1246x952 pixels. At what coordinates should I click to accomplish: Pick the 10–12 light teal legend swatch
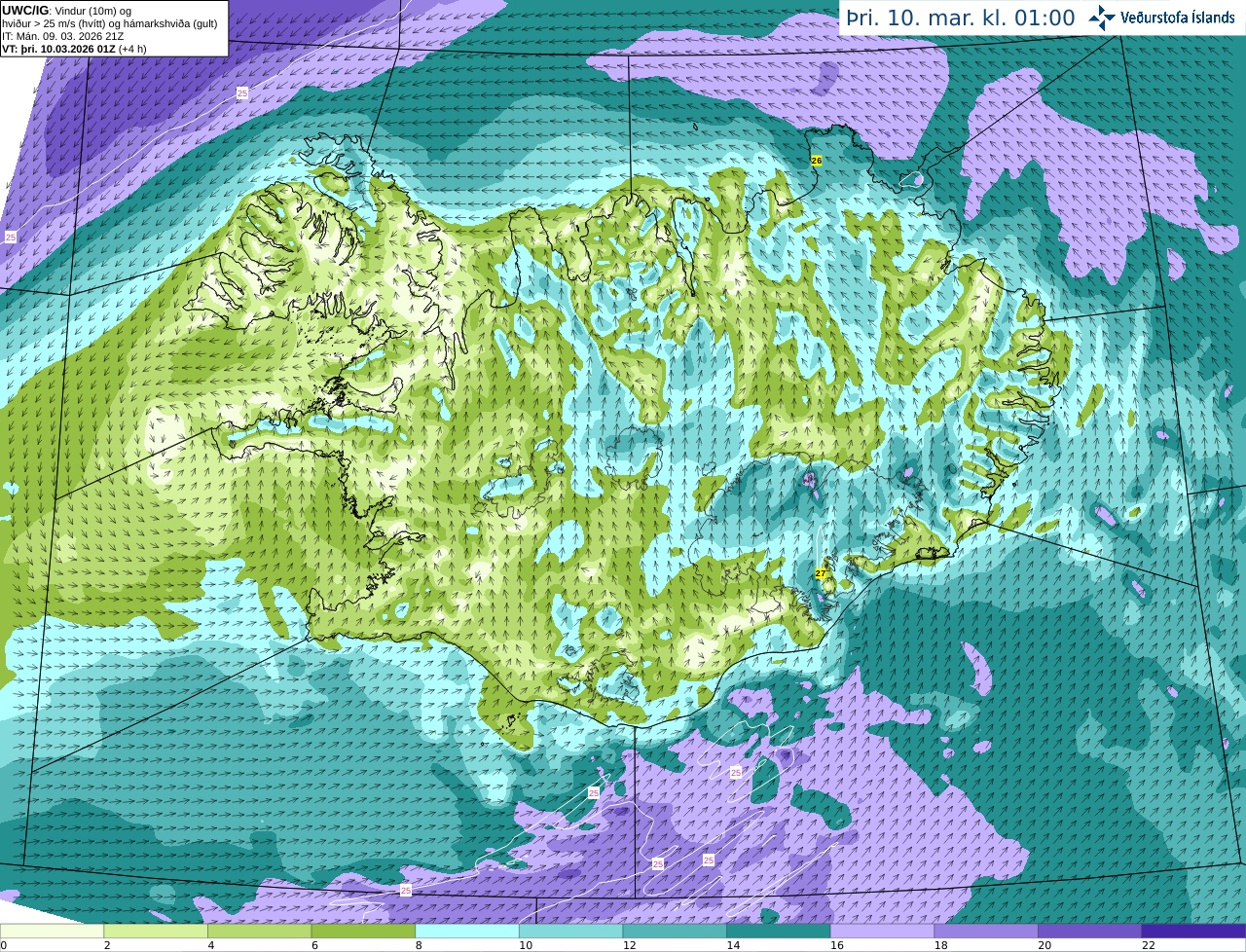(570, 931)
